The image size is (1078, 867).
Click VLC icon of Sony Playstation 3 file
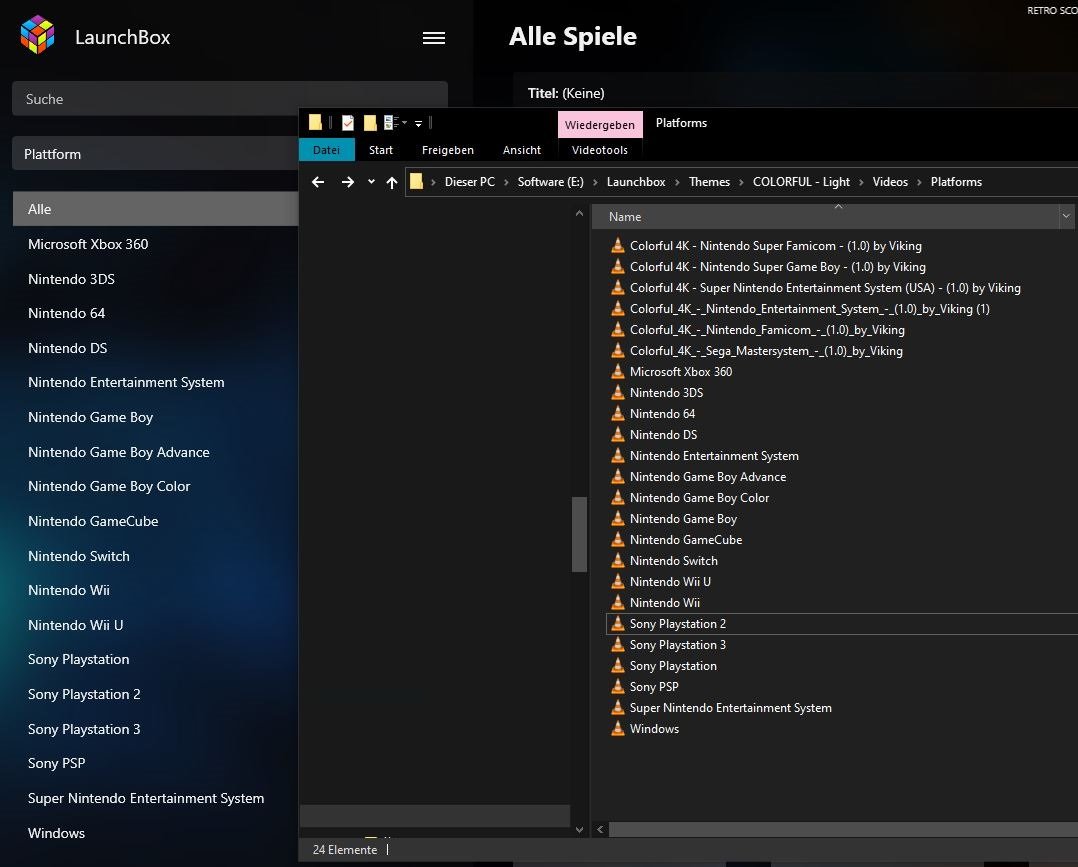618,645
